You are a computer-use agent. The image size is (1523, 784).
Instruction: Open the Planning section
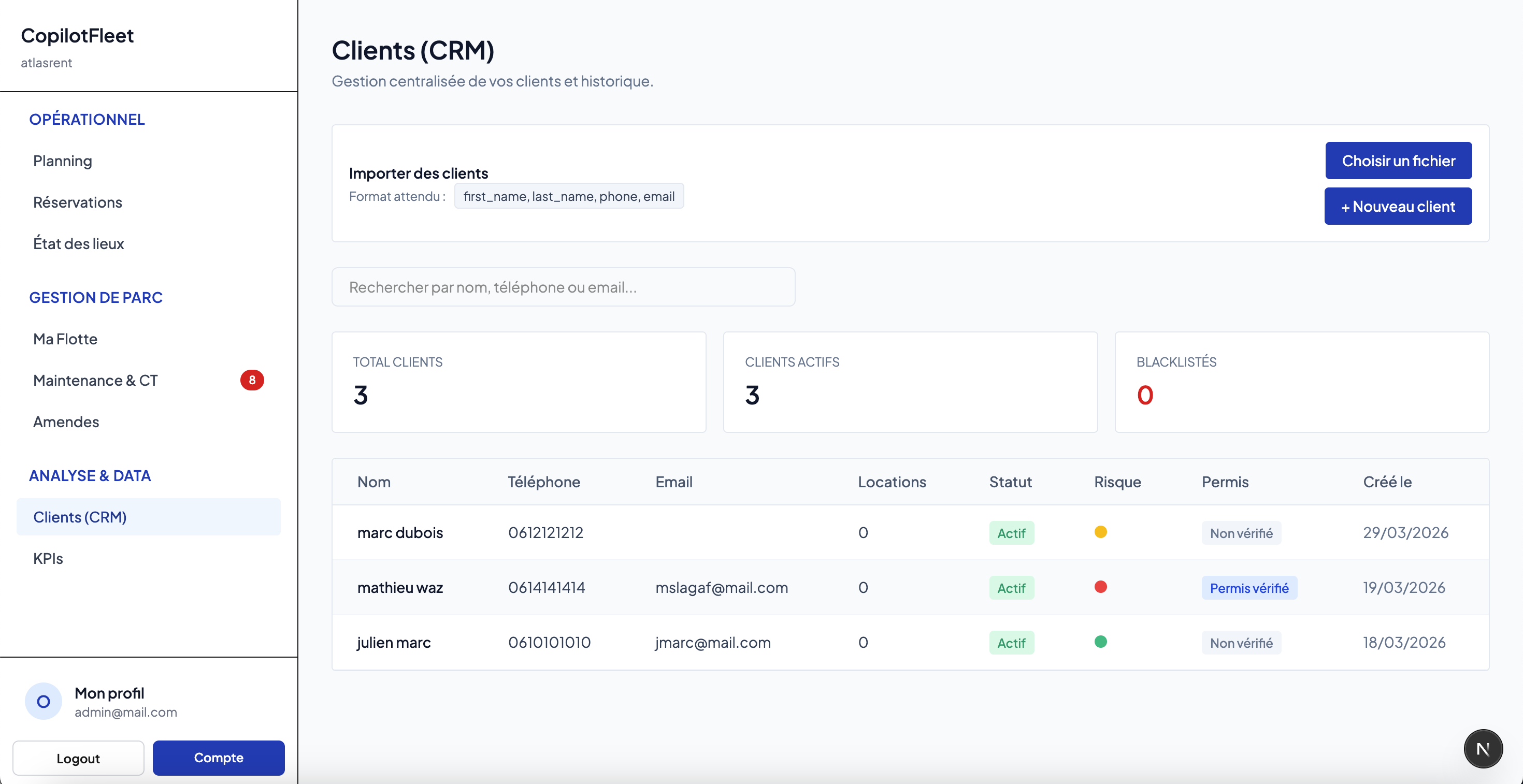pos(62,161)
